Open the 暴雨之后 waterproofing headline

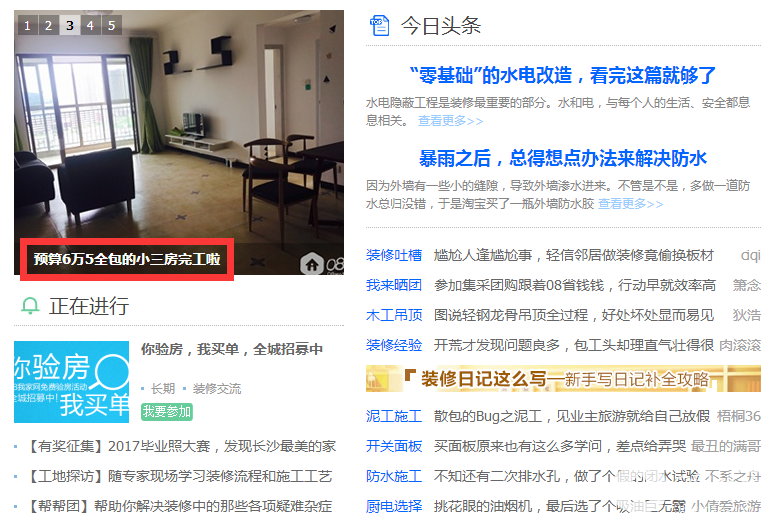[563, 158]
